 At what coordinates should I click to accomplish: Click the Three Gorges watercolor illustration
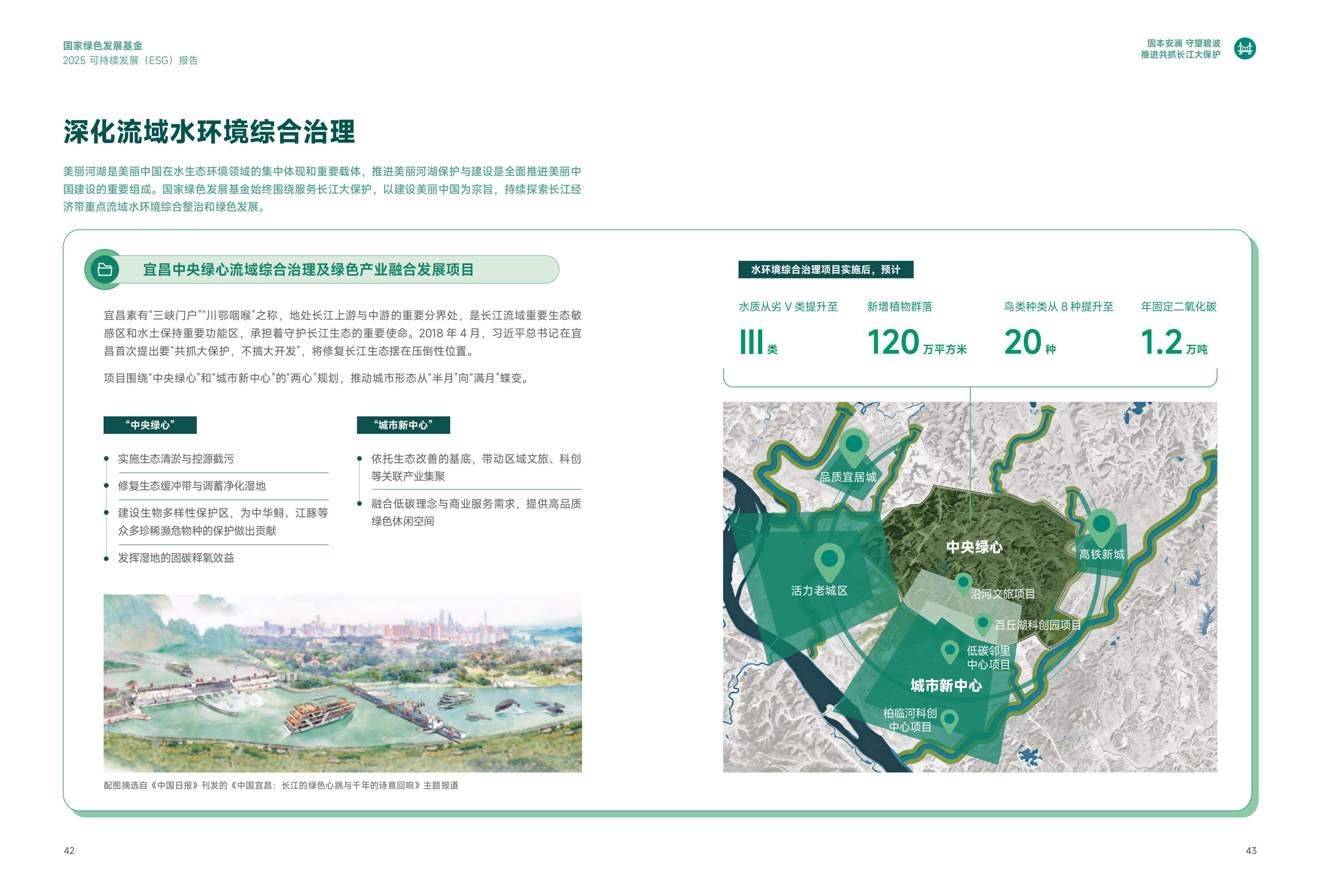click(343, 683)
